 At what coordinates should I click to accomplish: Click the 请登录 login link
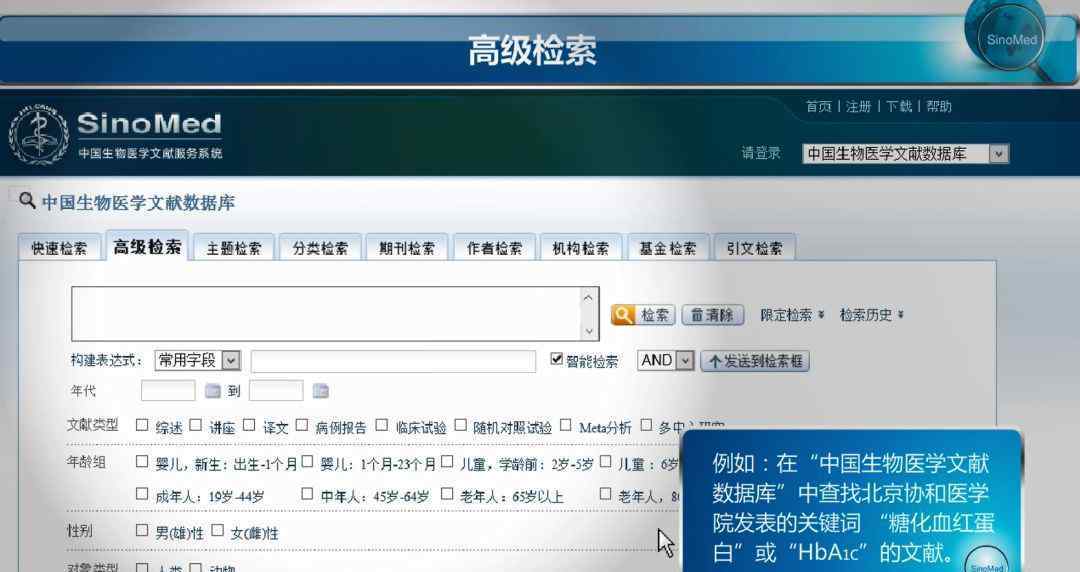(x=761, y=154)
